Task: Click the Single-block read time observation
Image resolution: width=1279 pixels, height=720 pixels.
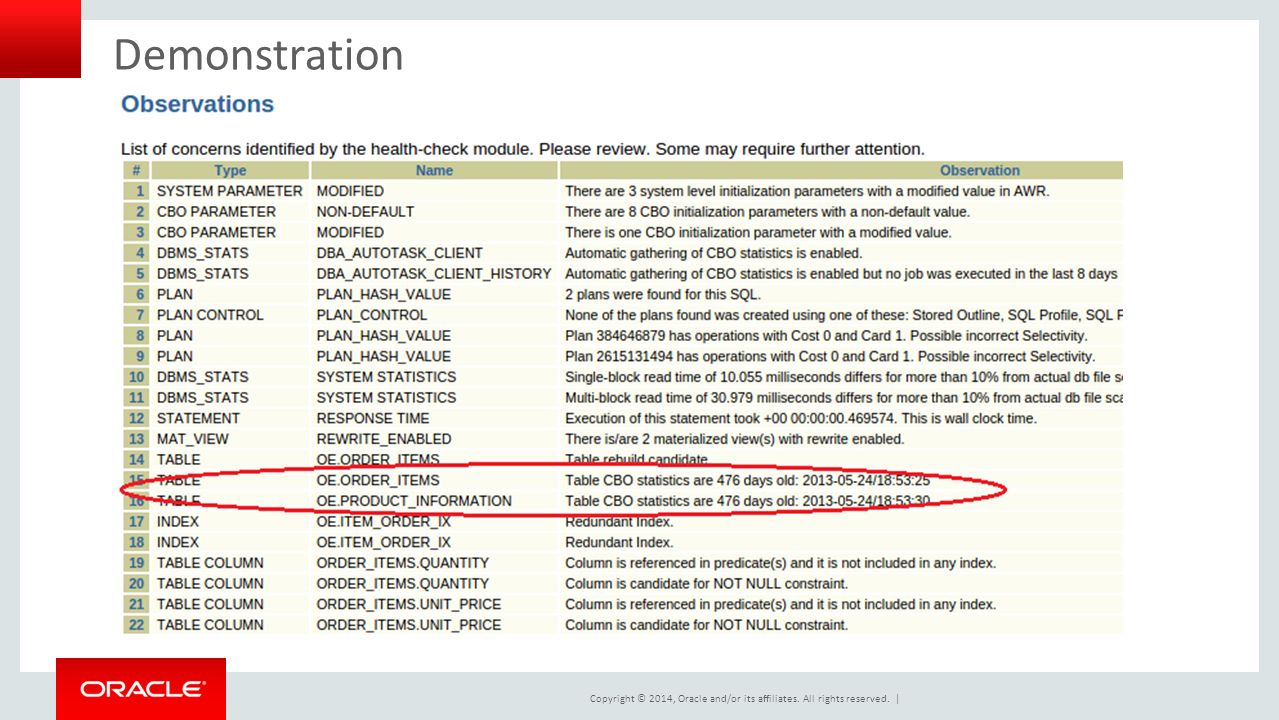Action: [842, 377]
